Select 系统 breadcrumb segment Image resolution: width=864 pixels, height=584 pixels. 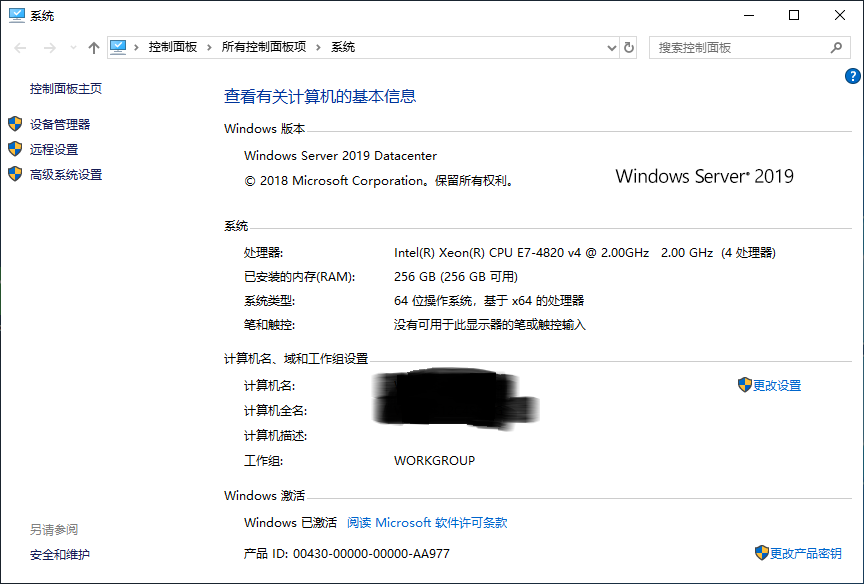(x=343, y=47)
